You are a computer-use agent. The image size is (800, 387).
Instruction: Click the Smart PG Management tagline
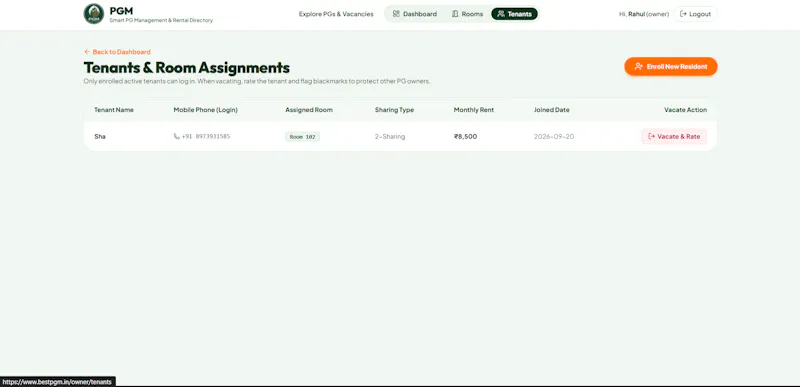pos(161,20)
